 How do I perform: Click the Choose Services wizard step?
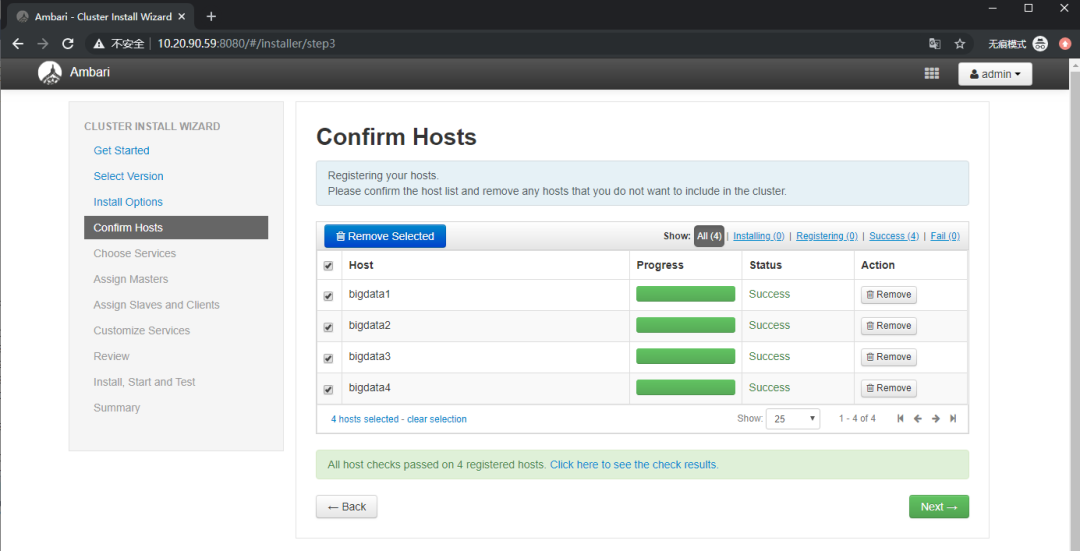(134, 253)
